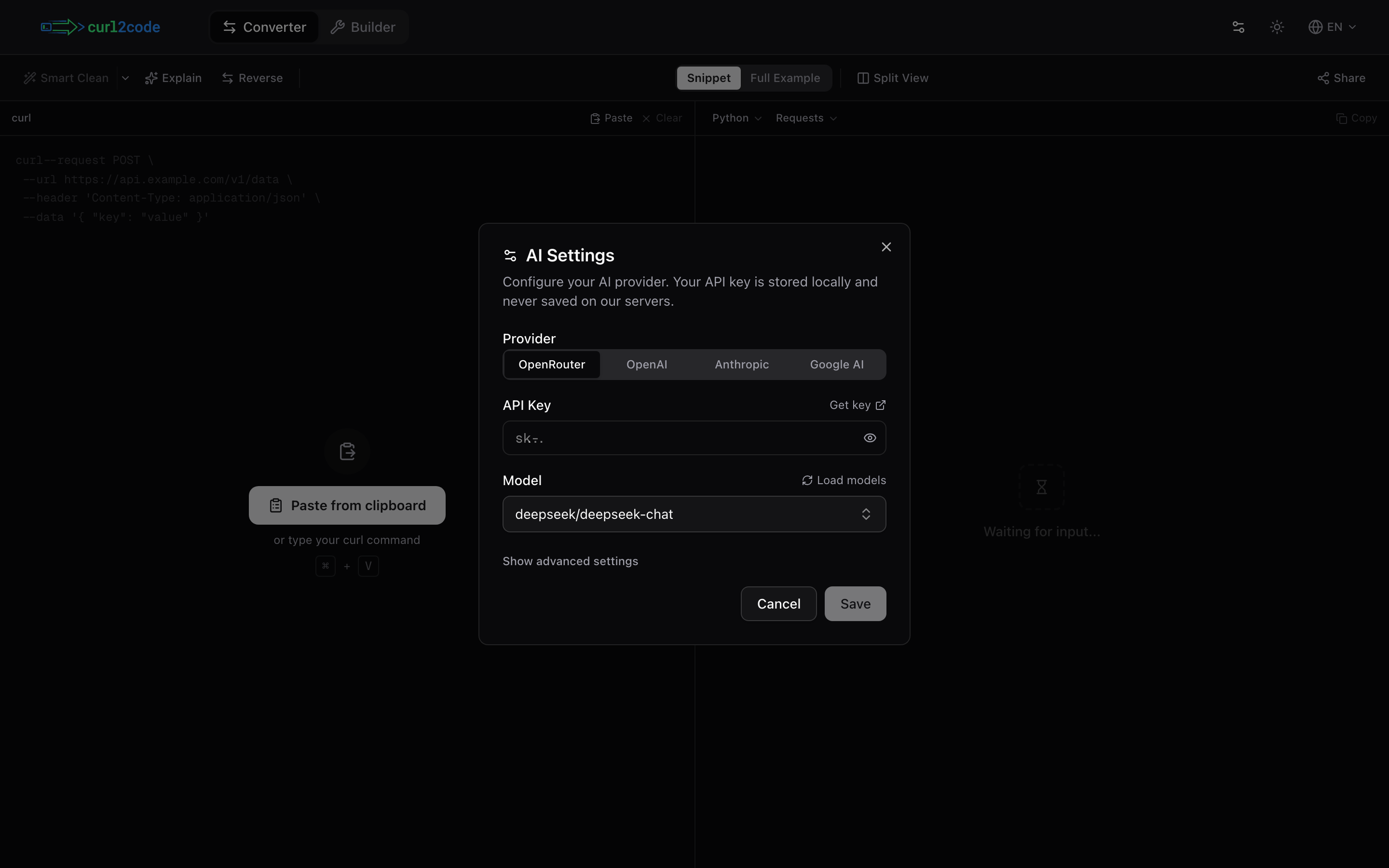
Task: Click the AI Settings title icon
Action: tap(510, 256)
